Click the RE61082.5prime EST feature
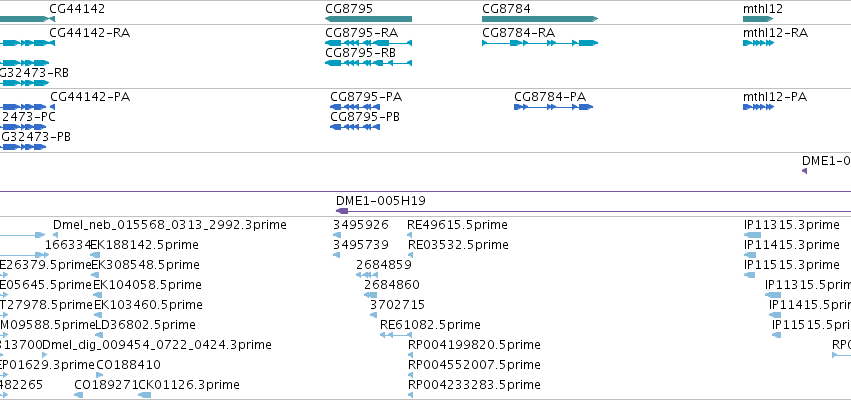851x400 pixels. (x=395, y=335)
